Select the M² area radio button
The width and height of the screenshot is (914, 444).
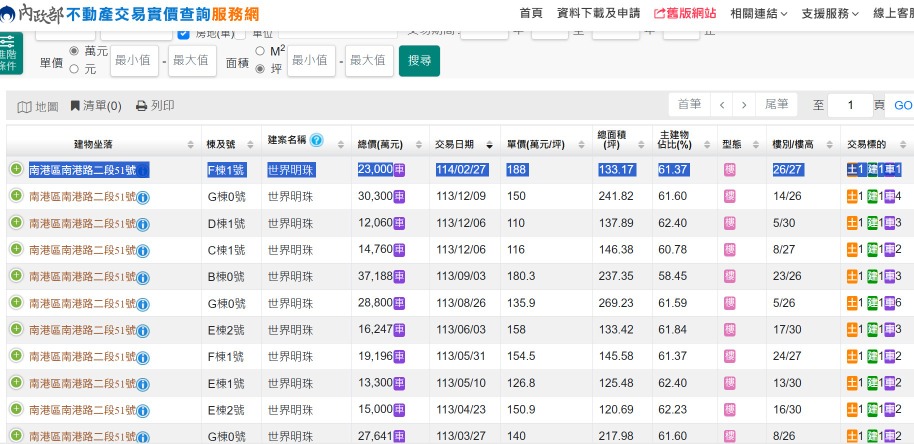click(261, 51)
